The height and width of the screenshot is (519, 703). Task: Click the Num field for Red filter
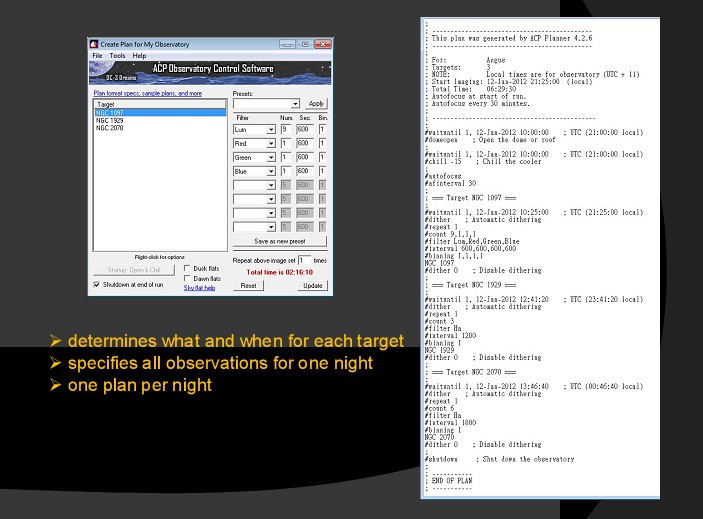click(286, 143)
